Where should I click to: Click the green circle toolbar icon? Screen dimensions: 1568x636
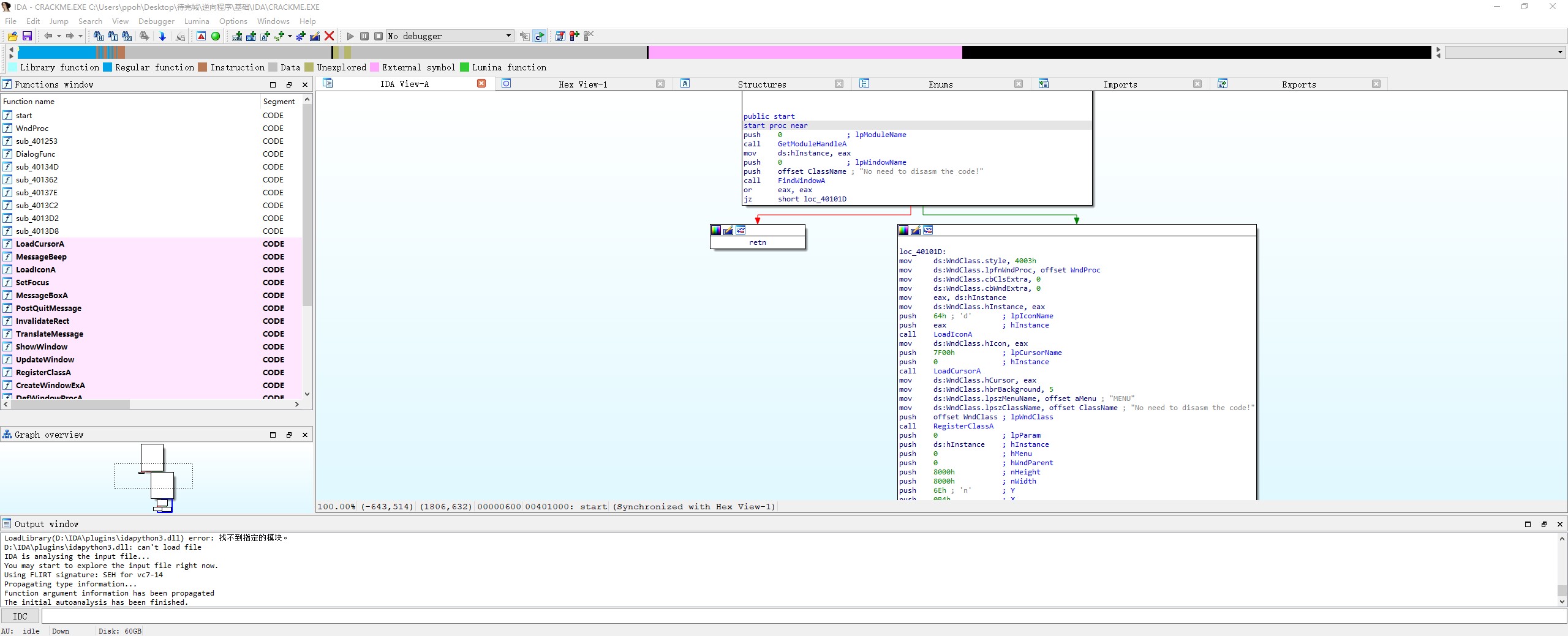[216, 36]
